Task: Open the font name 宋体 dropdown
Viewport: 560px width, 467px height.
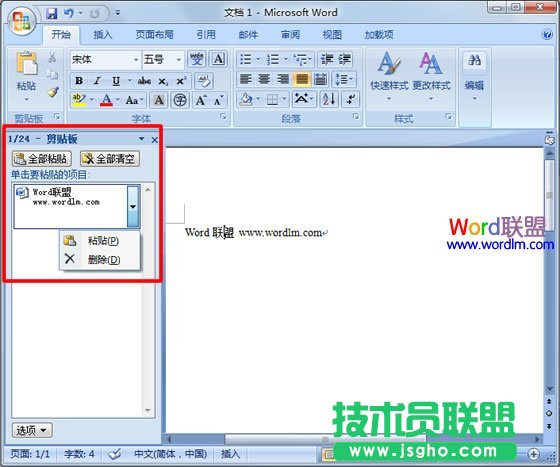Action: click(136, 60)
